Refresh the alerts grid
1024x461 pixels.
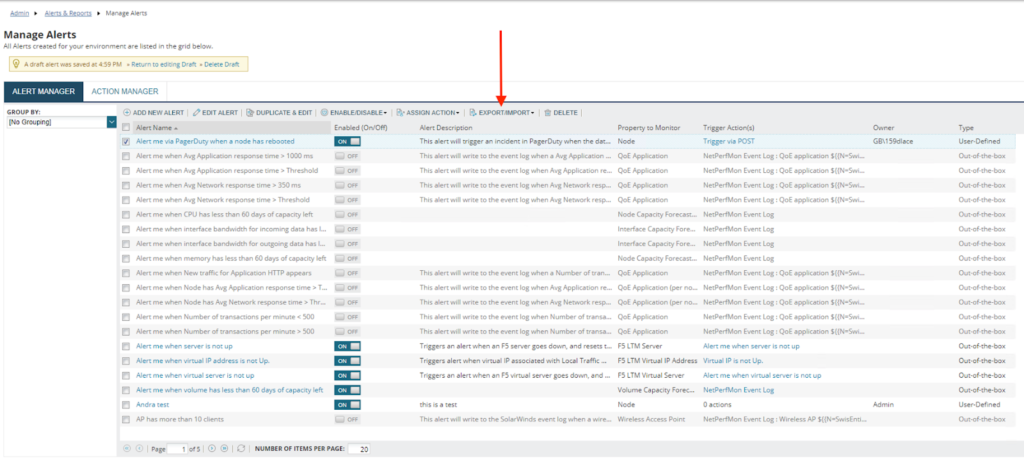[x=241, y=449]
